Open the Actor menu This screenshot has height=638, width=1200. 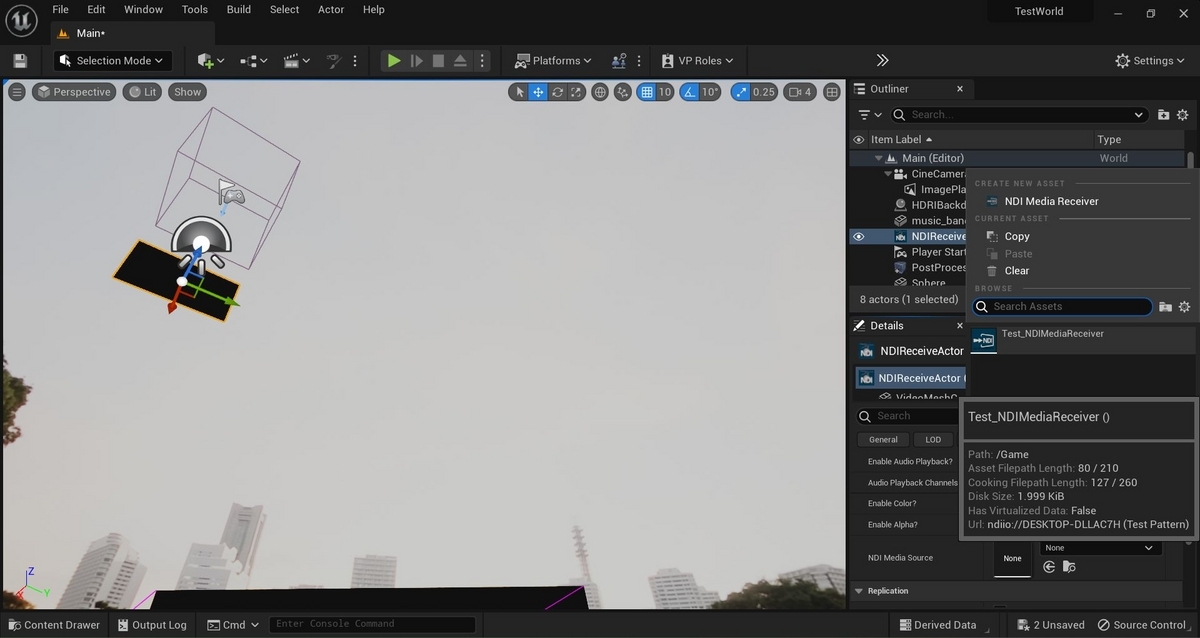(x=331, y=10)
